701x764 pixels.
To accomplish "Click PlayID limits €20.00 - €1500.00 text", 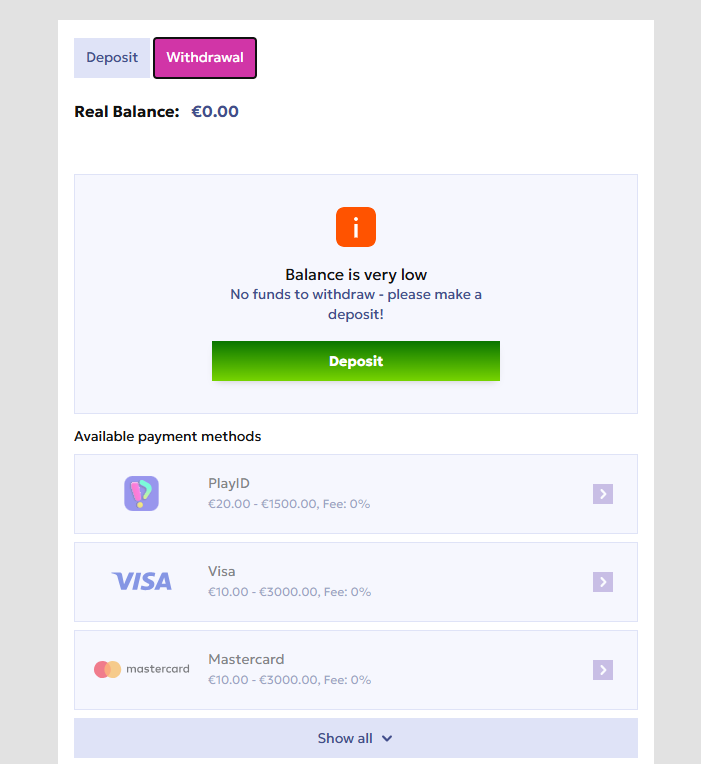I will coord(289,504).
